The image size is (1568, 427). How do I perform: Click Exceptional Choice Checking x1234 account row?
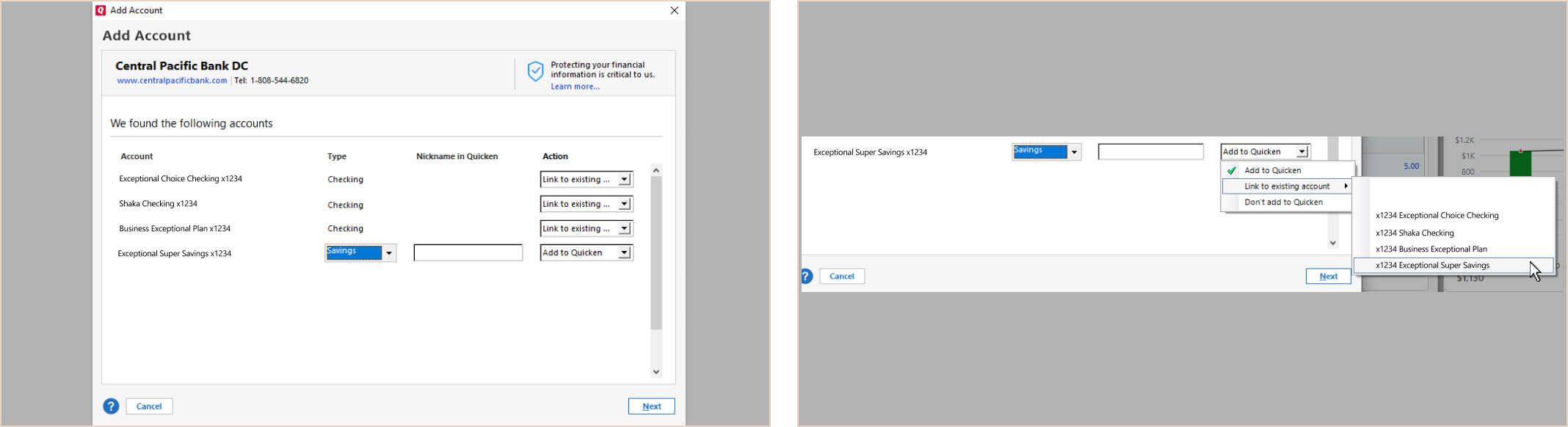(x=181, y=179)
